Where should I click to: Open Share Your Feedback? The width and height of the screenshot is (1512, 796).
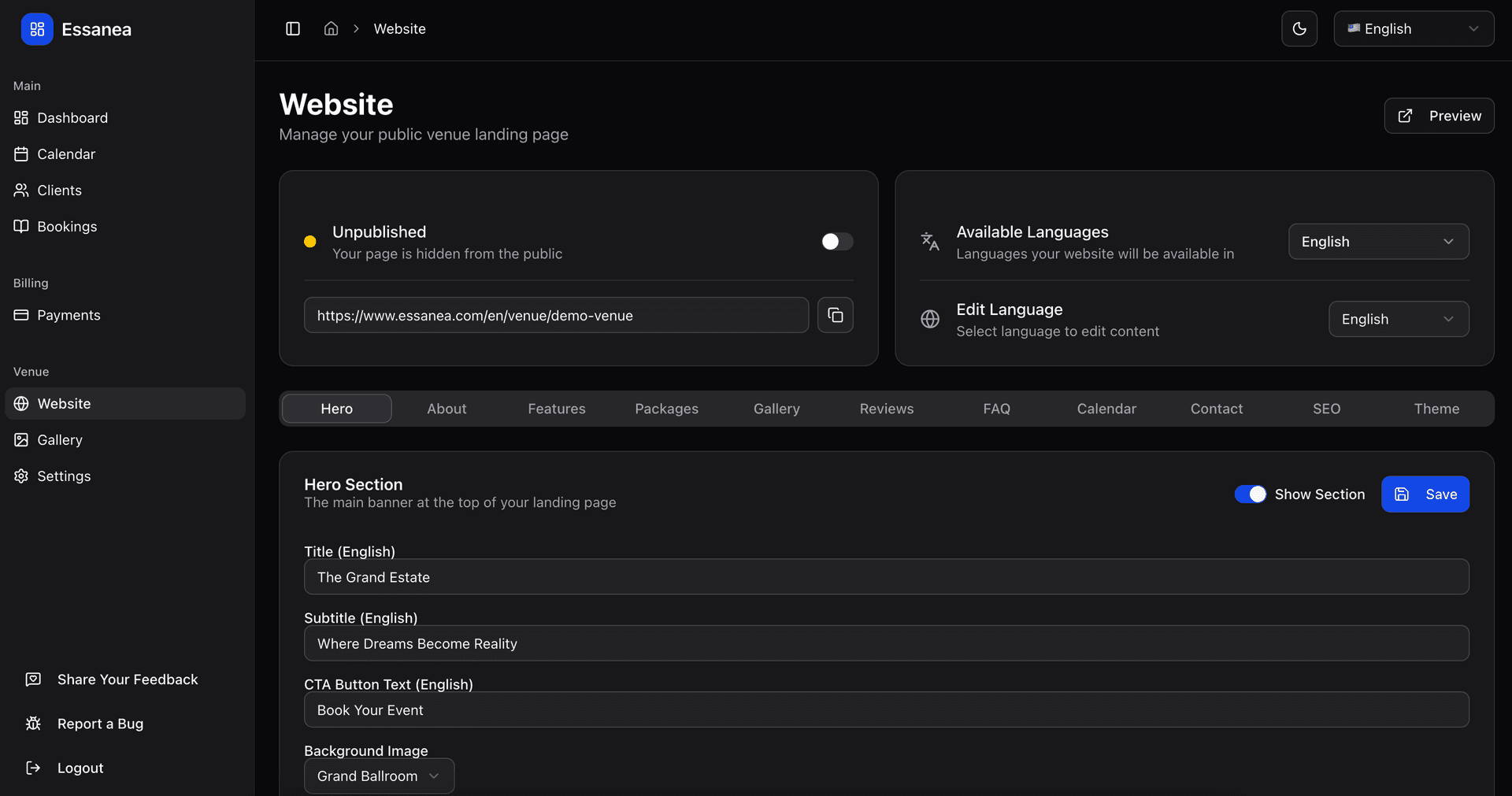(127, 679)
